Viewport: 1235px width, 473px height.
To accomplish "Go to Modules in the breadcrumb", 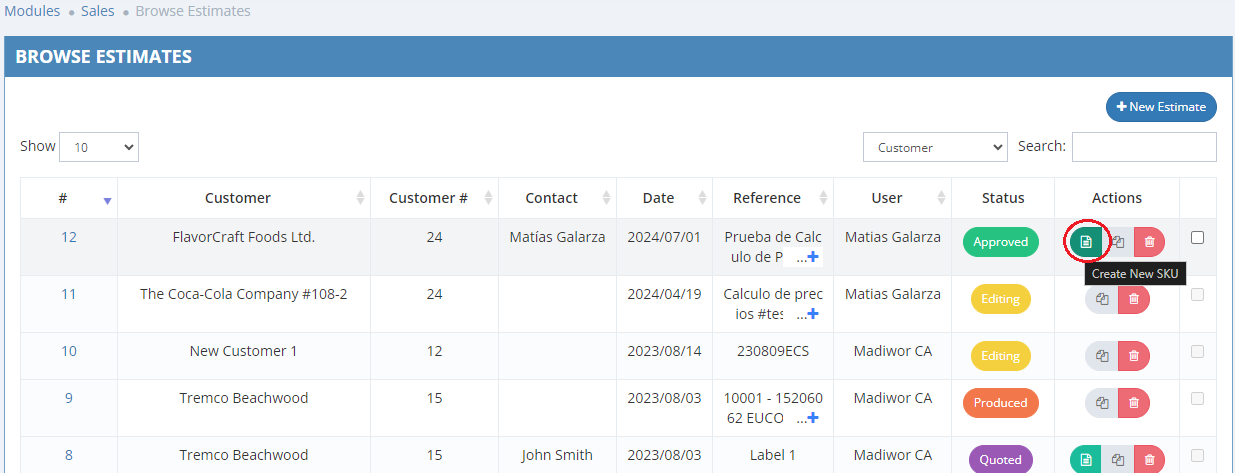I will (x=31, y=11).
